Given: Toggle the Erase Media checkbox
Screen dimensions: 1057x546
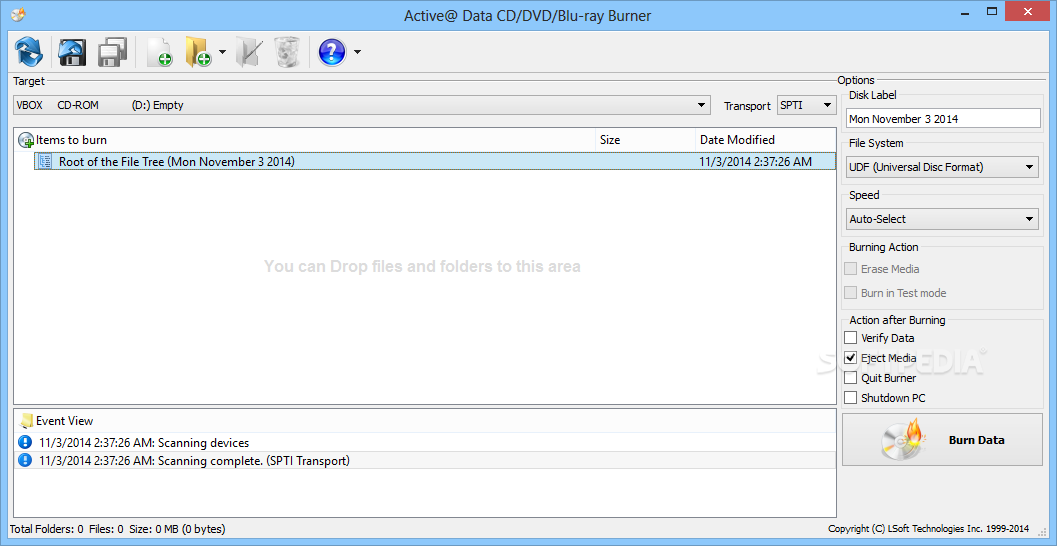Looking at the screenshot, I should click(851, 268).
